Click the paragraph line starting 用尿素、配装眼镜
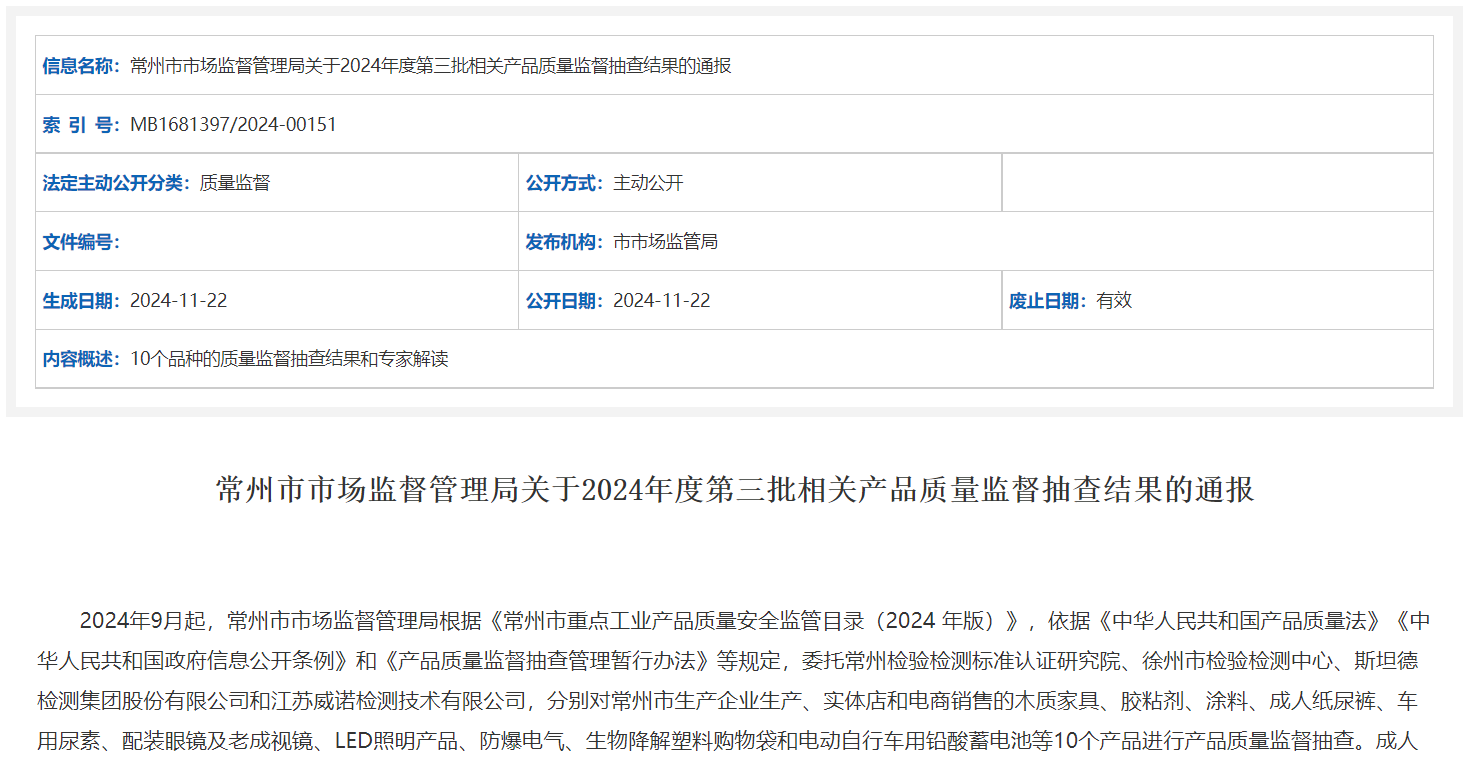Viewport: 1472px width, 765px height. coord(728,742)
